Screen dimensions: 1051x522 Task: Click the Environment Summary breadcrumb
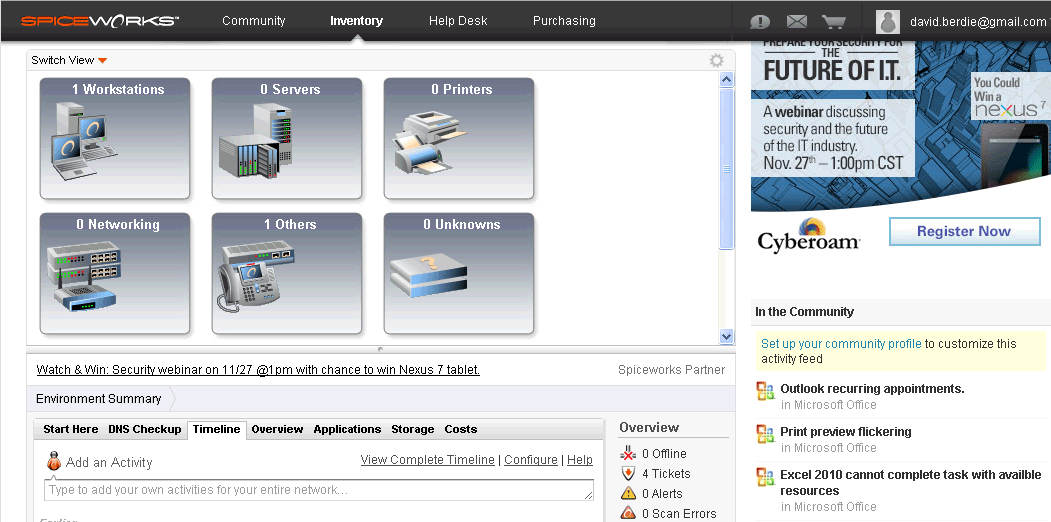[99, 399]
